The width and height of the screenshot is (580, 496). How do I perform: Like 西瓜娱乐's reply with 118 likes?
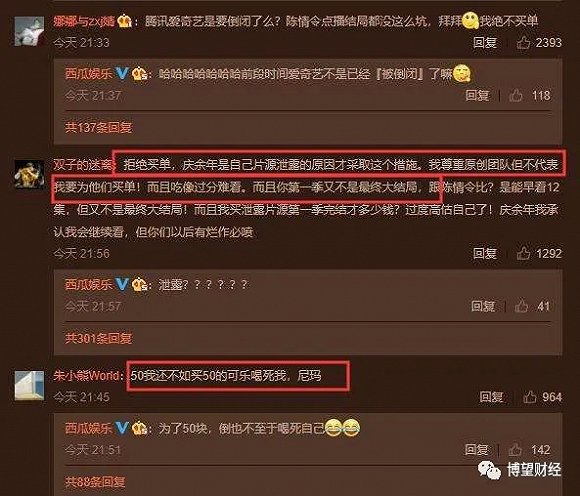[516, 95]
